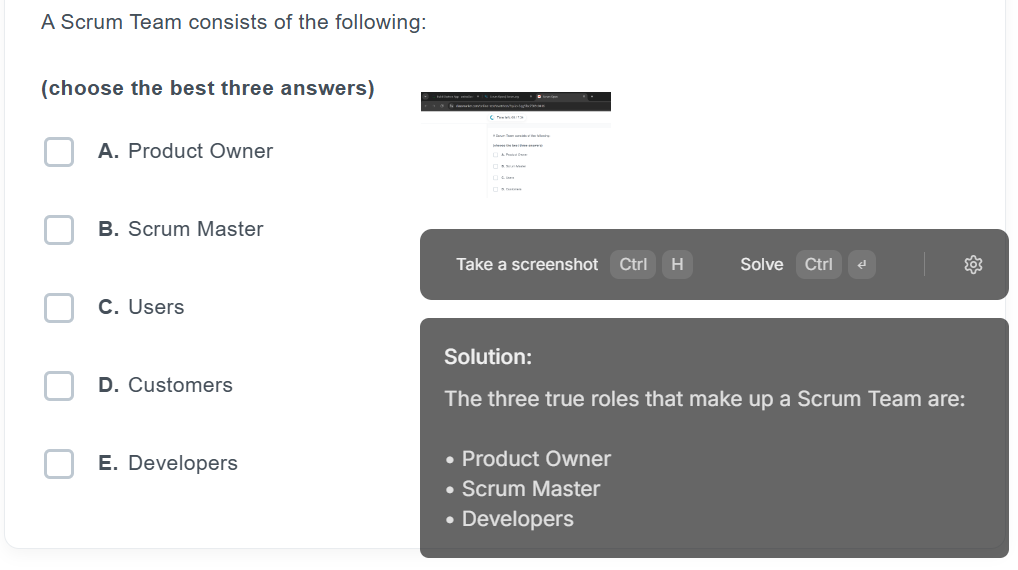Viewport: 1018px width, 570px height.
Task: Click the Ctrl badge next to Solve
Action: coord(819,265)
